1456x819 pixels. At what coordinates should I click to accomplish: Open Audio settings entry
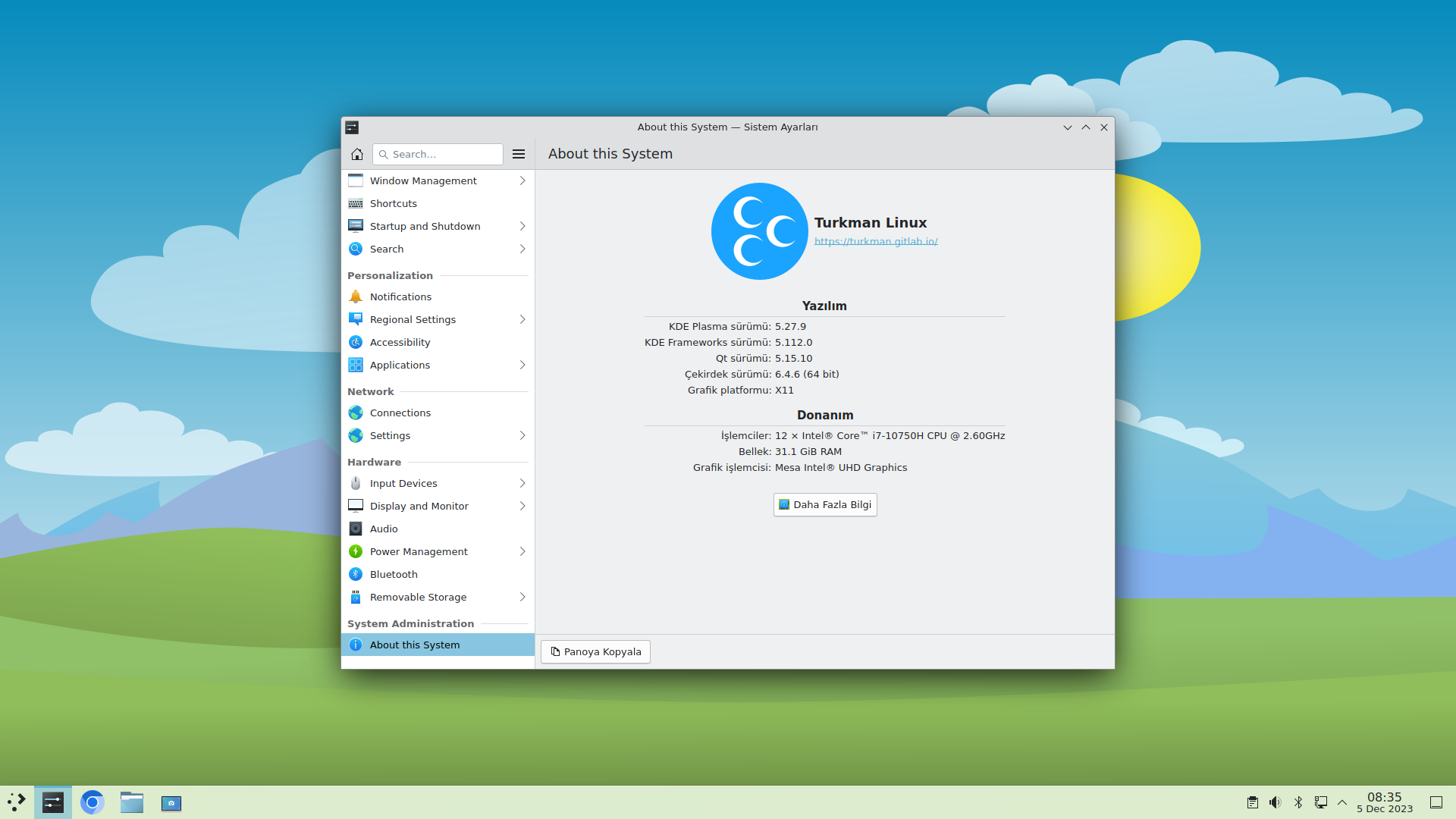pyautogui.click(x=383, y=529)
